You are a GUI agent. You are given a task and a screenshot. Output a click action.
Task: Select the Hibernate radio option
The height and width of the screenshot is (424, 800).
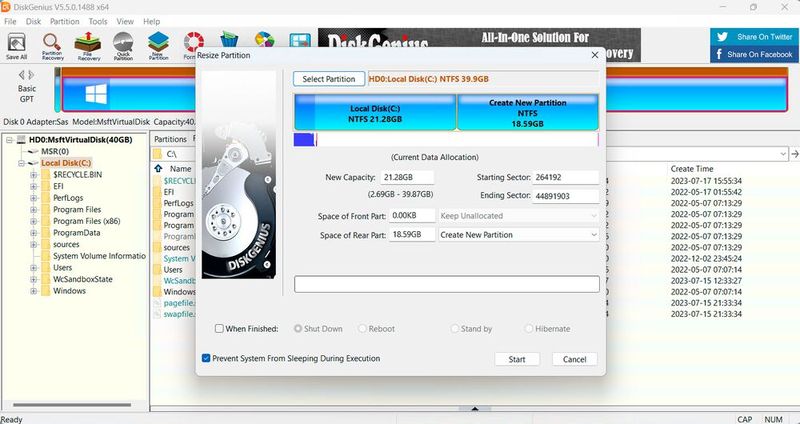[529, 329]
